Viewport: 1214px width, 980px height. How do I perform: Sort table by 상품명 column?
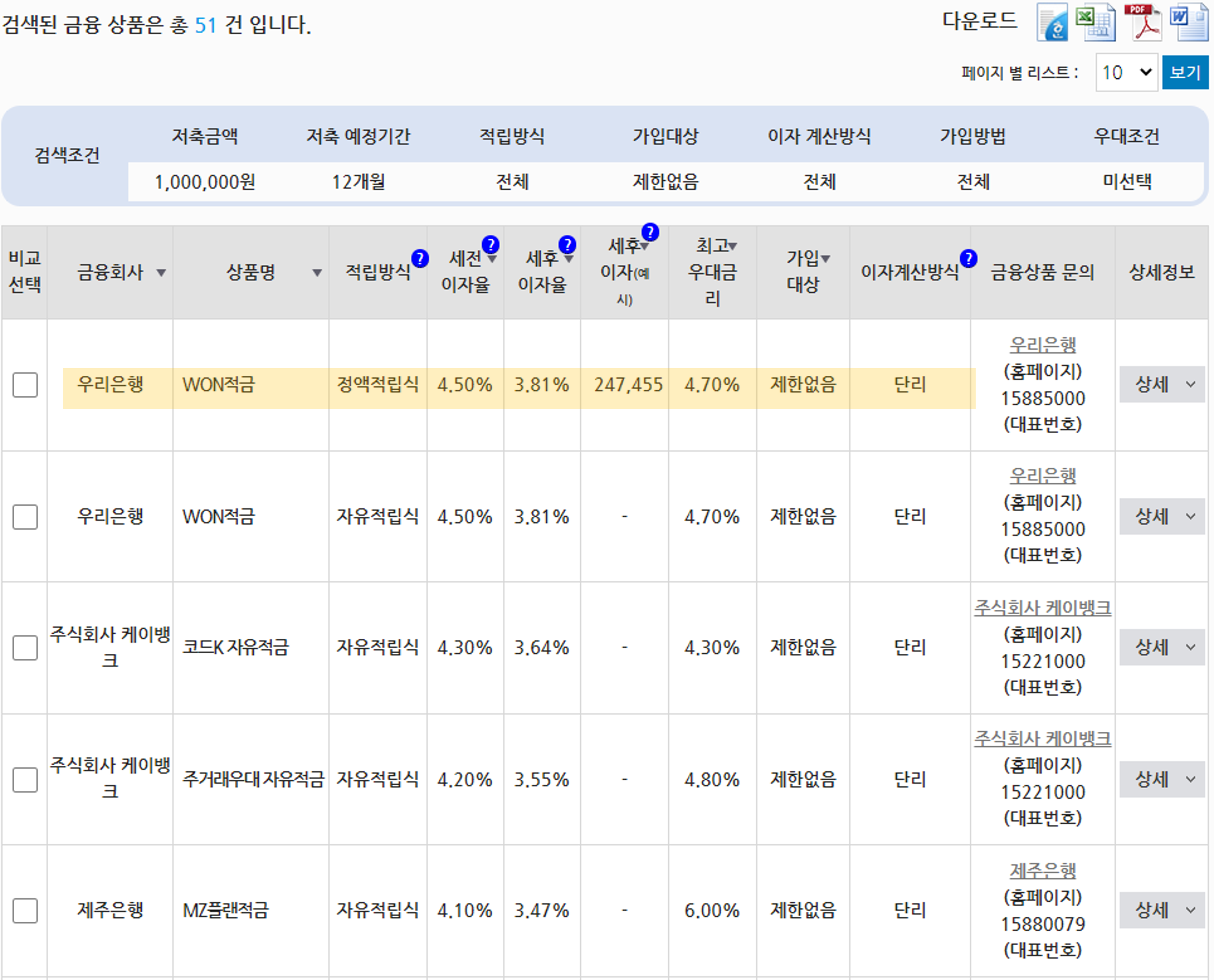317,273
